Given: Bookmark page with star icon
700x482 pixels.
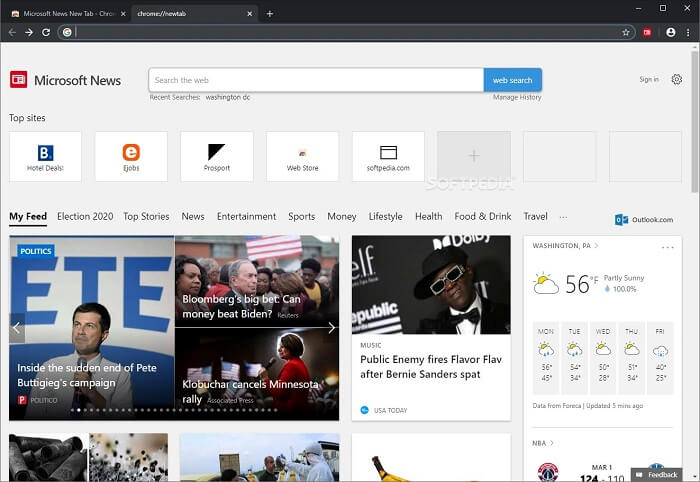Looking at the screenshot, I should (625, 32).
